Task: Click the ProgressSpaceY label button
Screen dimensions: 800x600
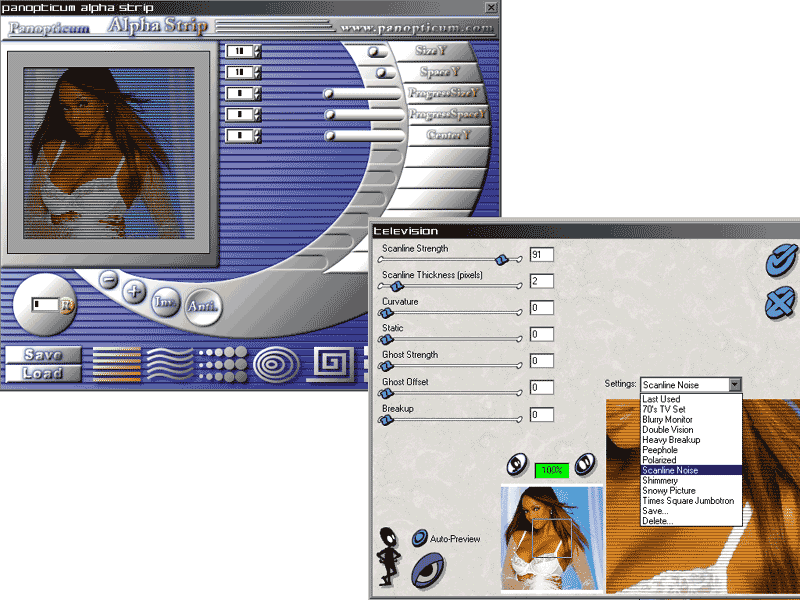Action: point(448,114)
